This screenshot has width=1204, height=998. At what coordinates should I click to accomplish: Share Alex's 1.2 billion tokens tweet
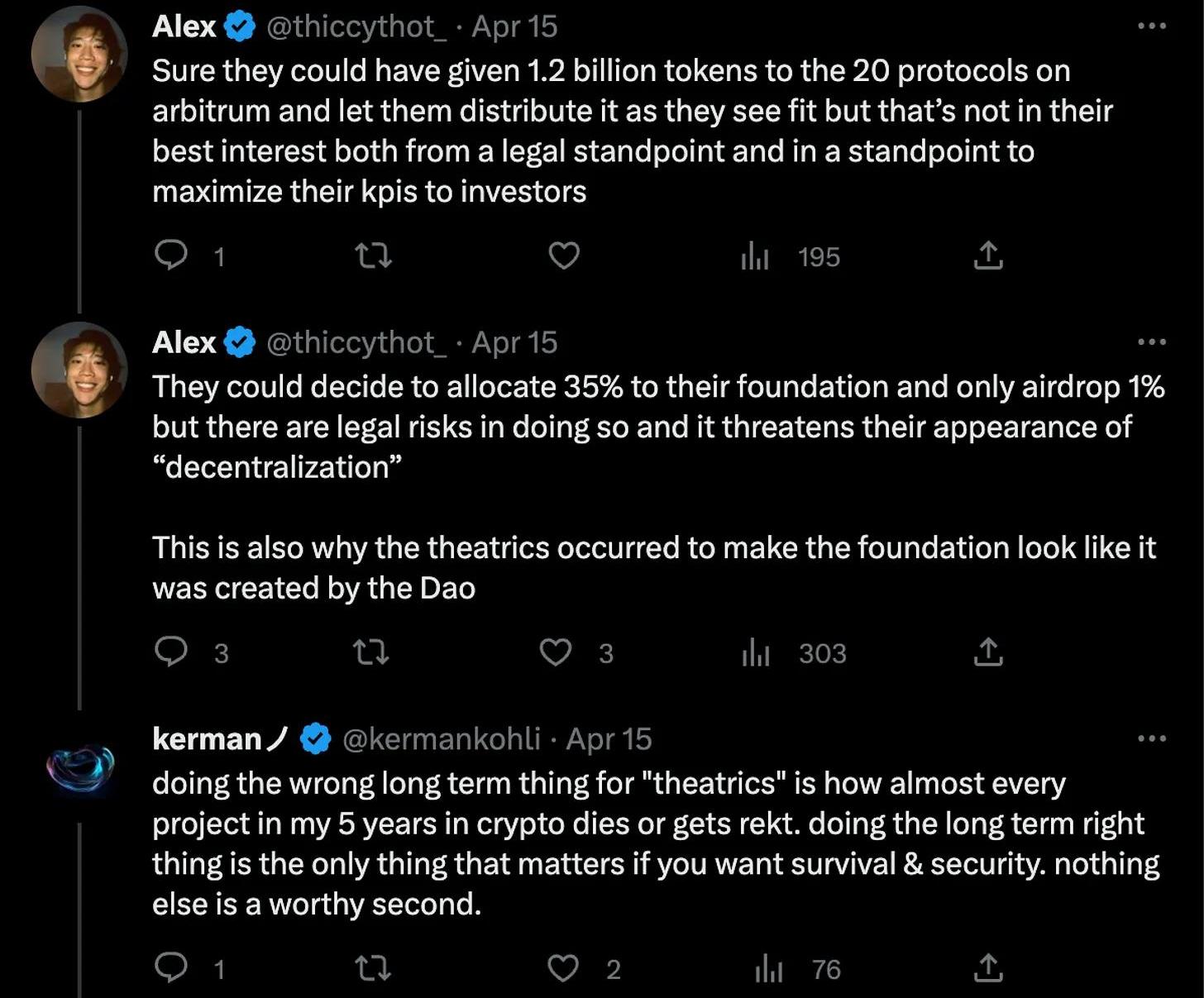point(987,255)
